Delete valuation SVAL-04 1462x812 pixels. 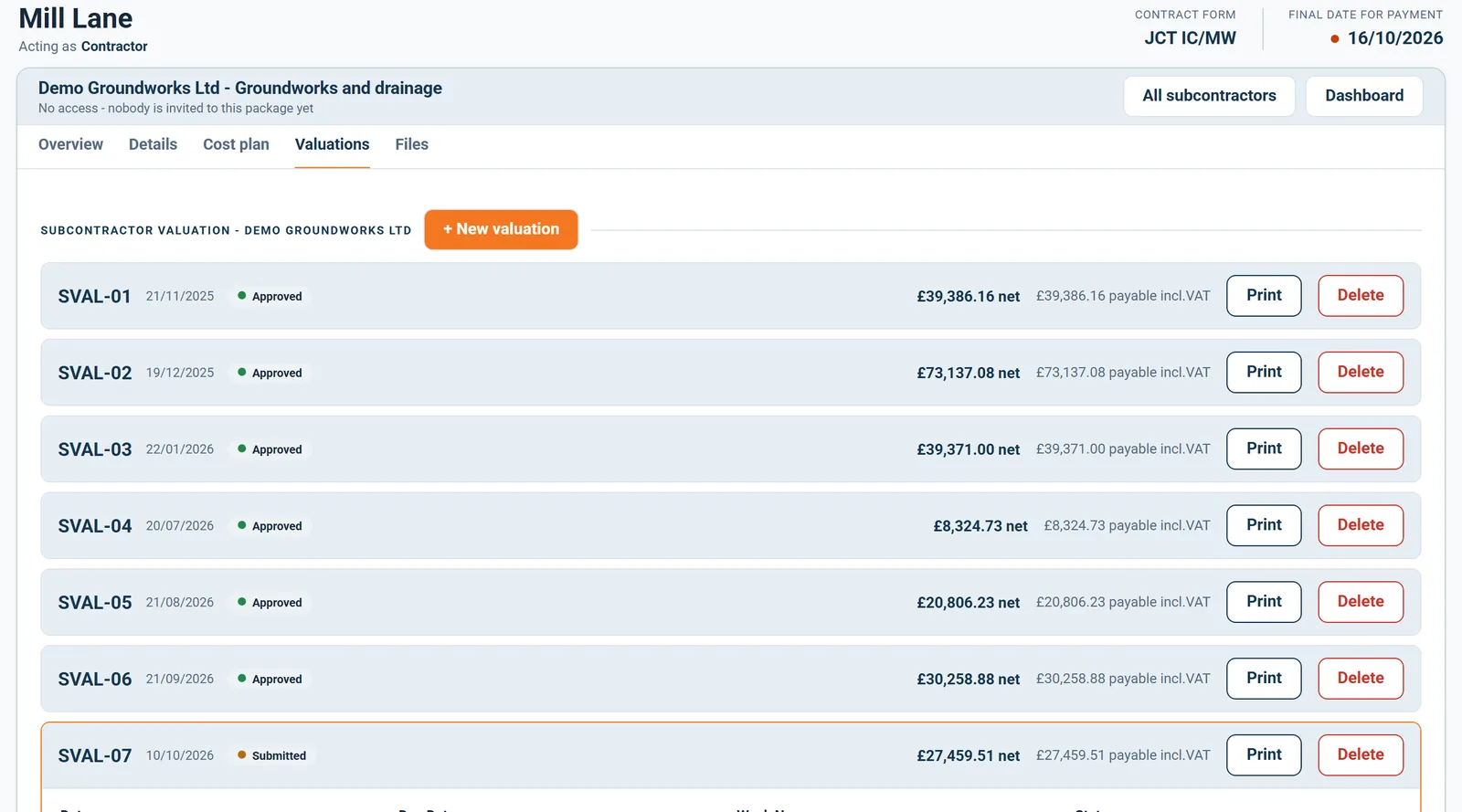[1361, 526]
